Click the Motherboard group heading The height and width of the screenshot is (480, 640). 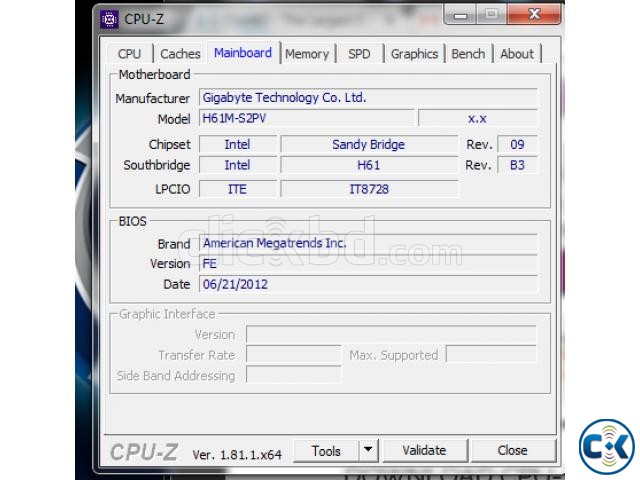(x=154, y=75)
